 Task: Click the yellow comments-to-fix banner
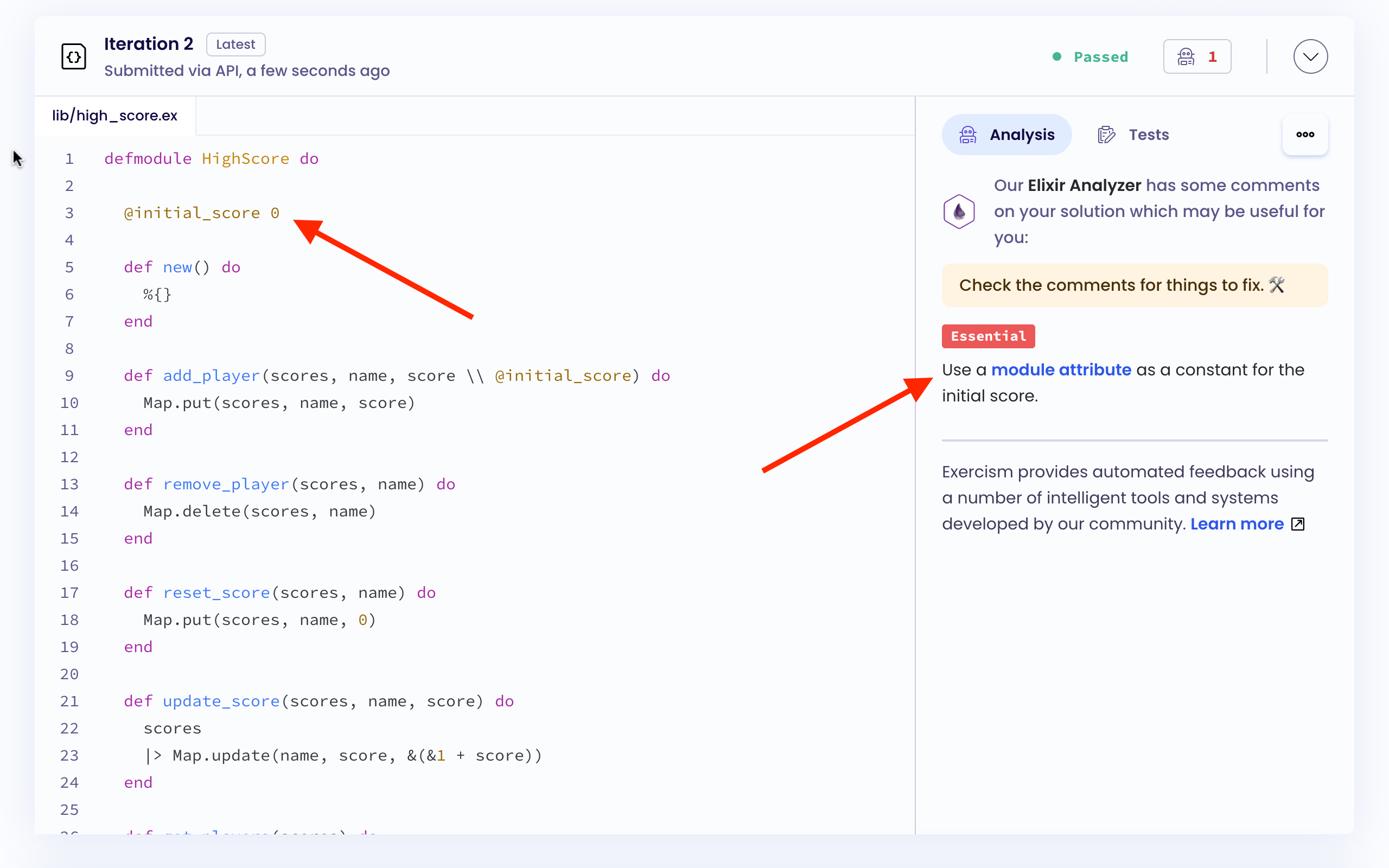click(1133, 285)
